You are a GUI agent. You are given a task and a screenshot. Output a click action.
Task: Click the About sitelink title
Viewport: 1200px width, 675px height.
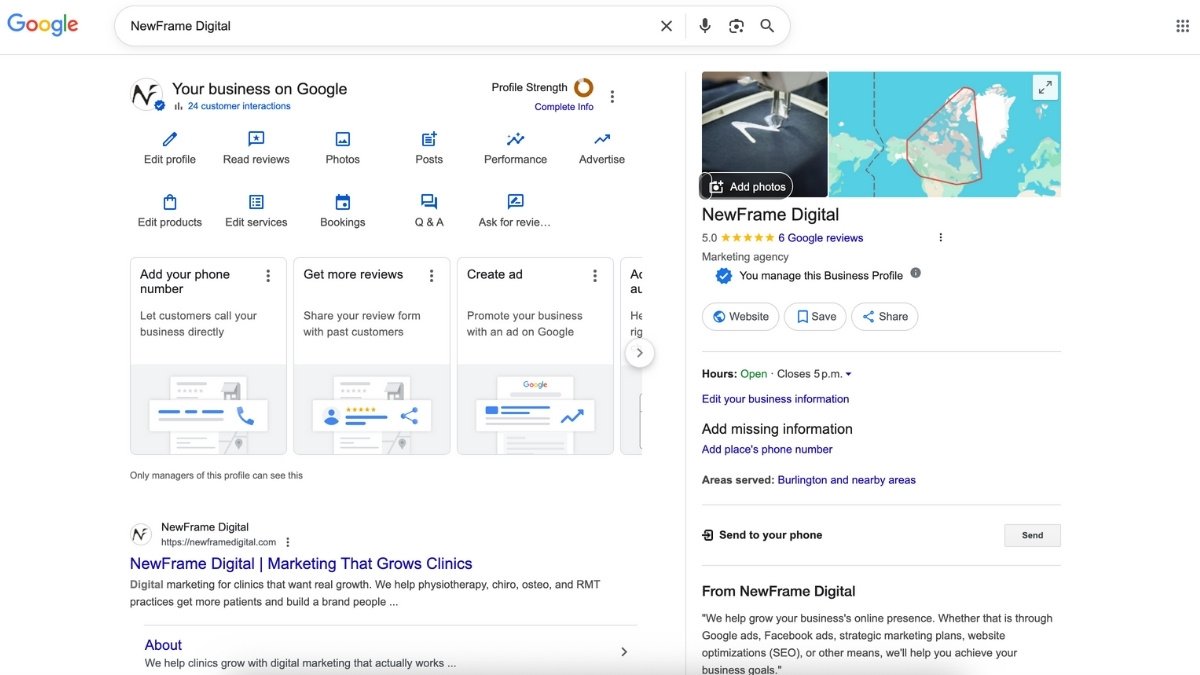pos(163,645)
